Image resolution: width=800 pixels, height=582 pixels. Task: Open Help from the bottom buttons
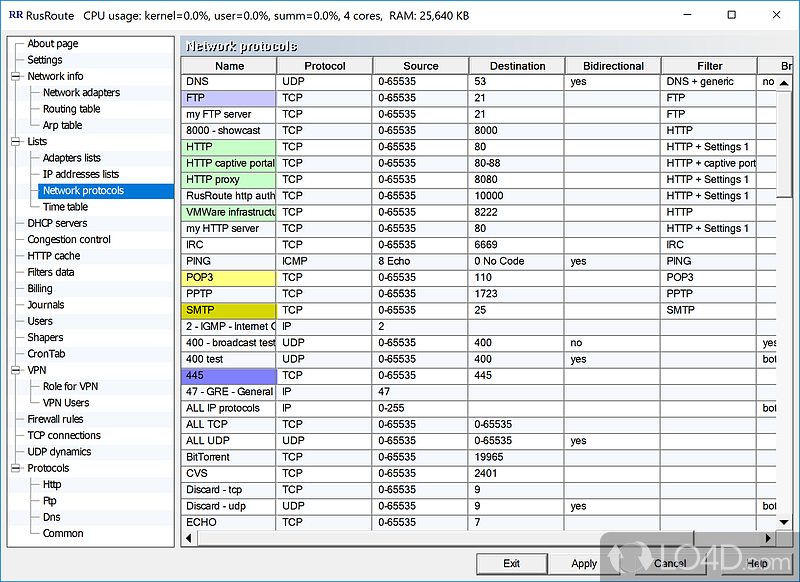tap(756, 563)
